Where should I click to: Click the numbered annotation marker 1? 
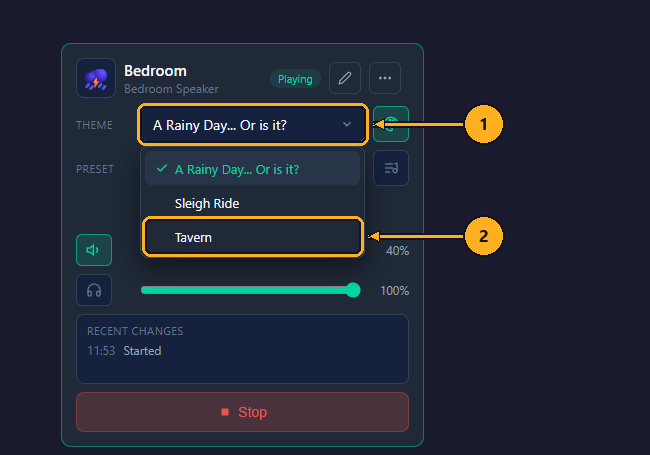tap(483, 124)
